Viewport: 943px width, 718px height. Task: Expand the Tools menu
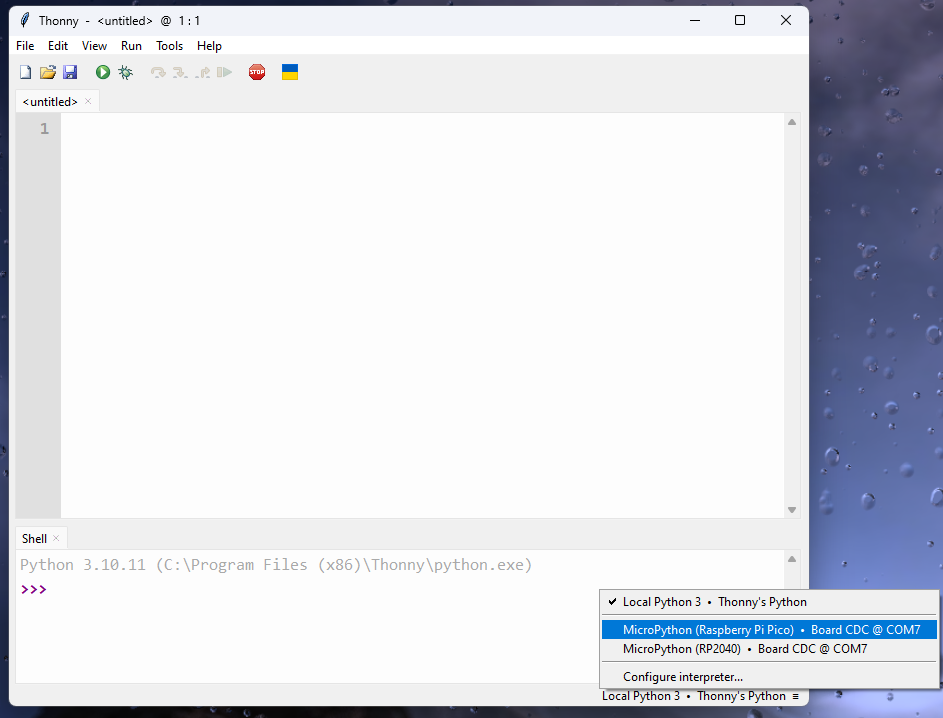(169, 46)
